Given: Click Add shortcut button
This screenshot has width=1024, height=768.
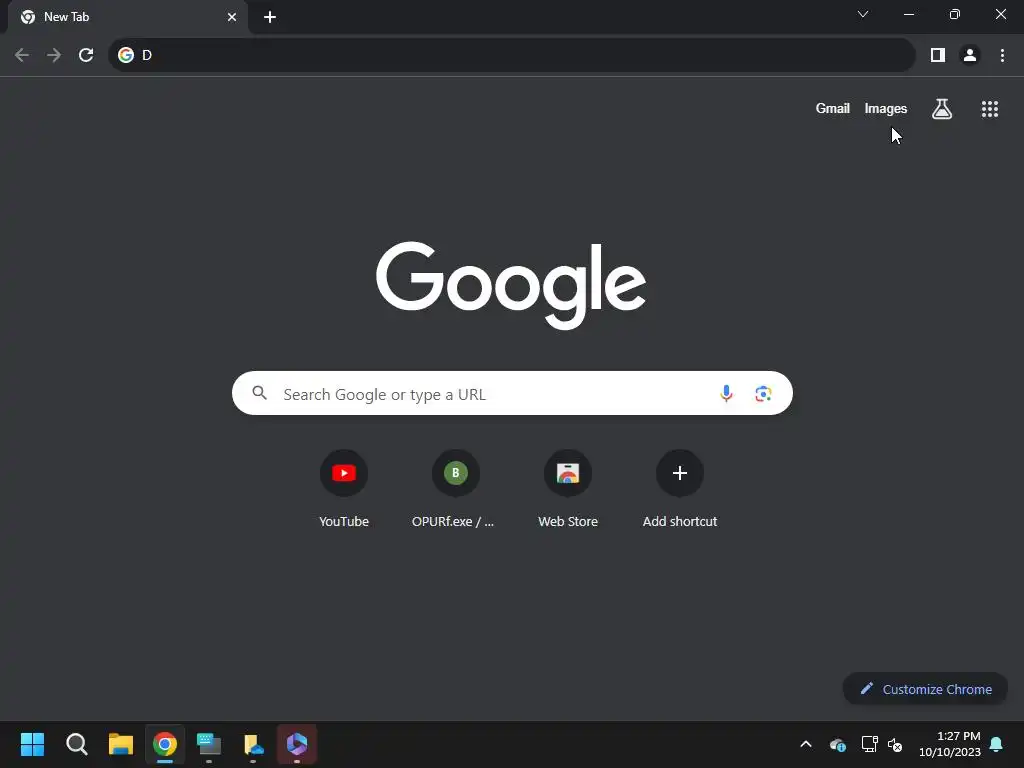Looking at the screenshot, I should tap(679, 489).
